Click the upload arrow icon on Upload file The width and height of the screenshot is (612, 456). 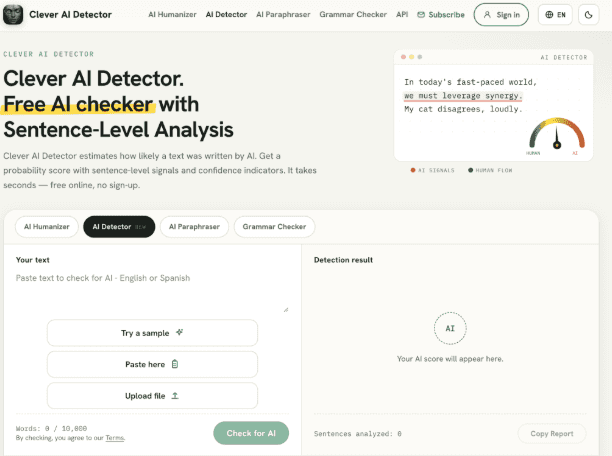coord(175,395)
